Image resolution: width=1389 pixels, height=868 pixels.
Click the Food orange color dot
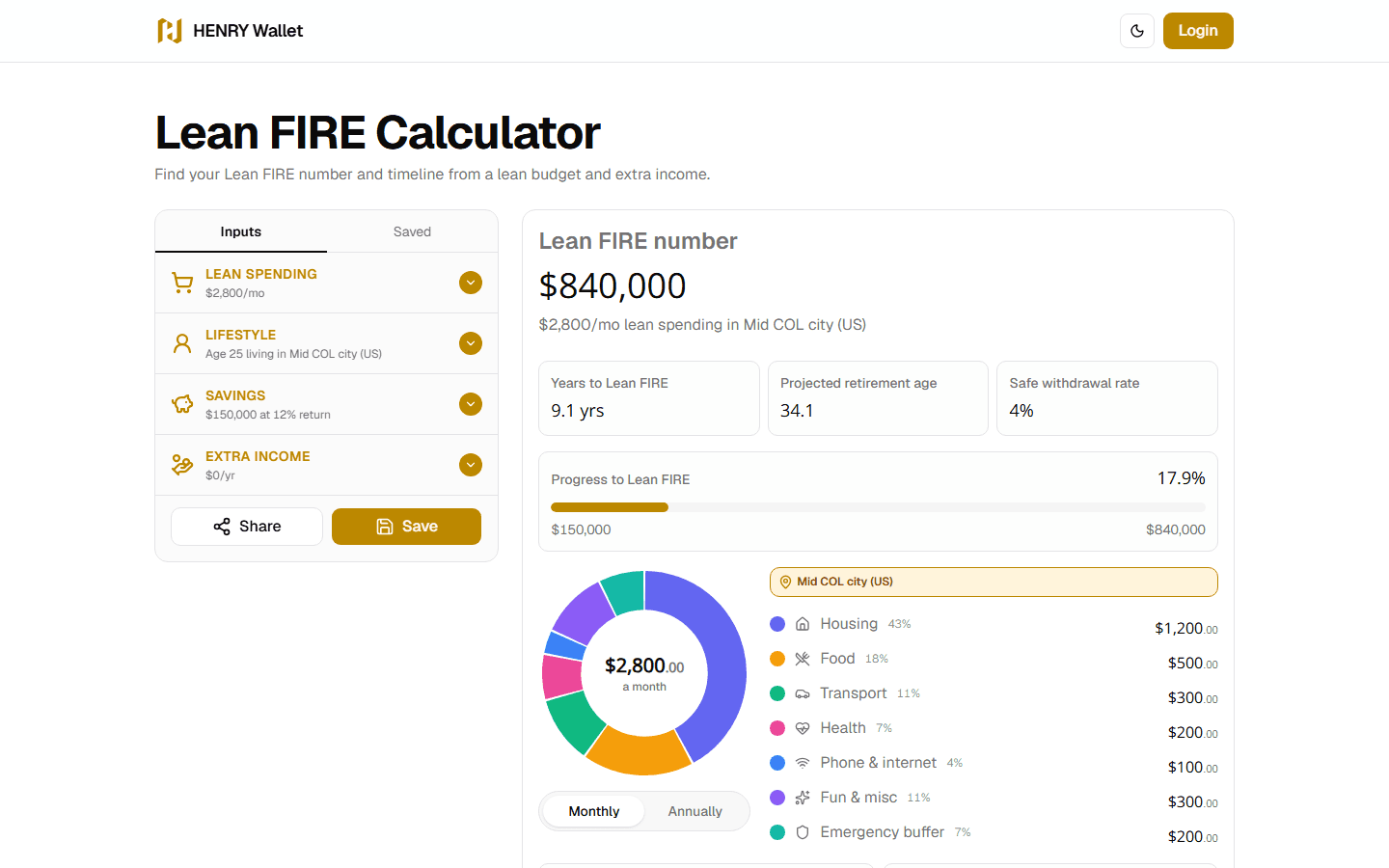(777, 659)
